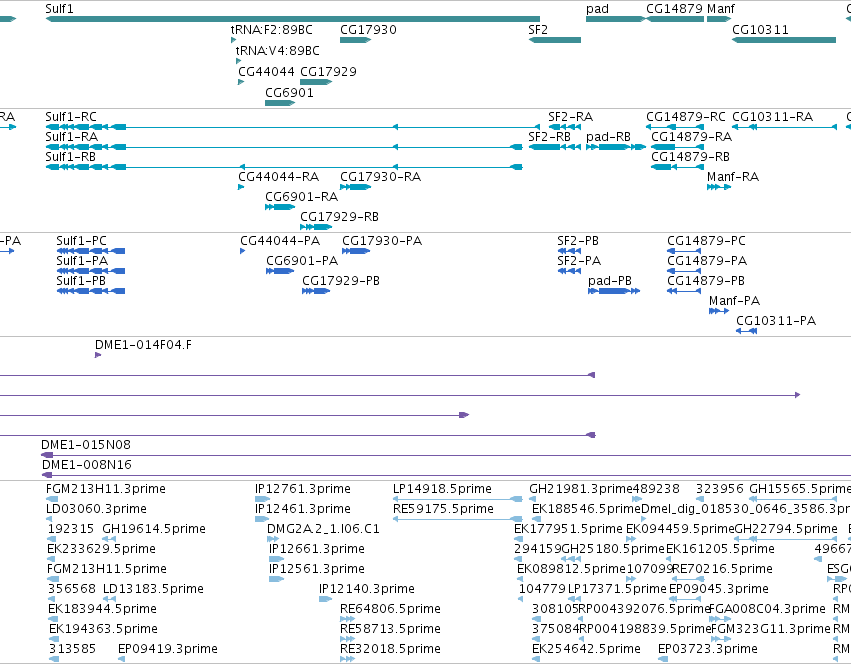Image resolution: width=851 pixels, height=664 pixels.
Task: Select the pad-RB transcript glyph
Action: pos(616,147)
